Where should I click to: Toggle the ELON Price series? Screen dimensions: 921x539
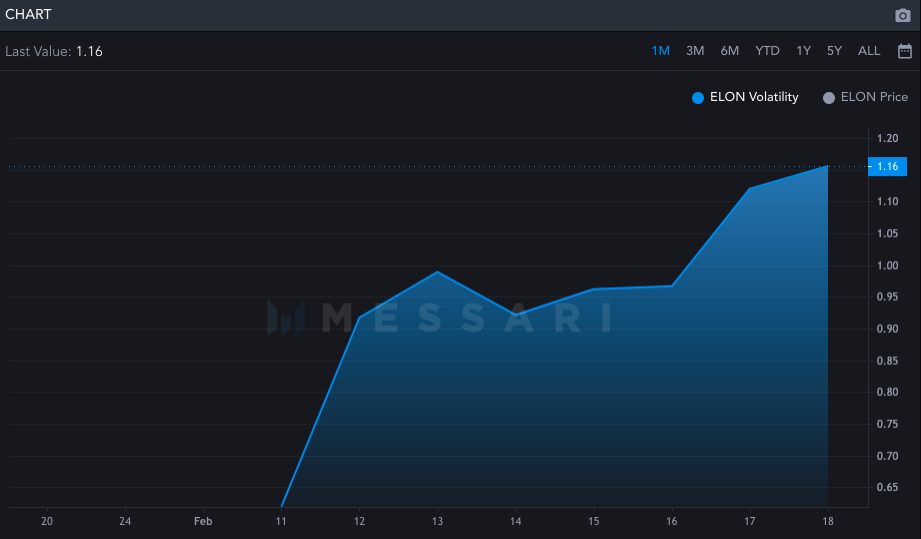865,97
